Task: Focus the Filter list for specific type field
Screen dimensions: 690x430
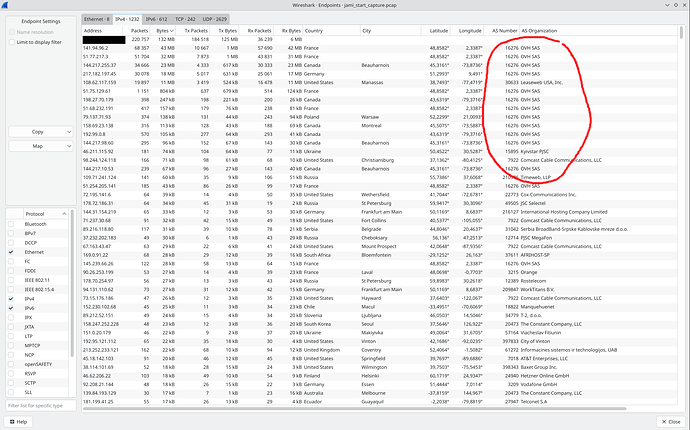Action: click(41, 406)
